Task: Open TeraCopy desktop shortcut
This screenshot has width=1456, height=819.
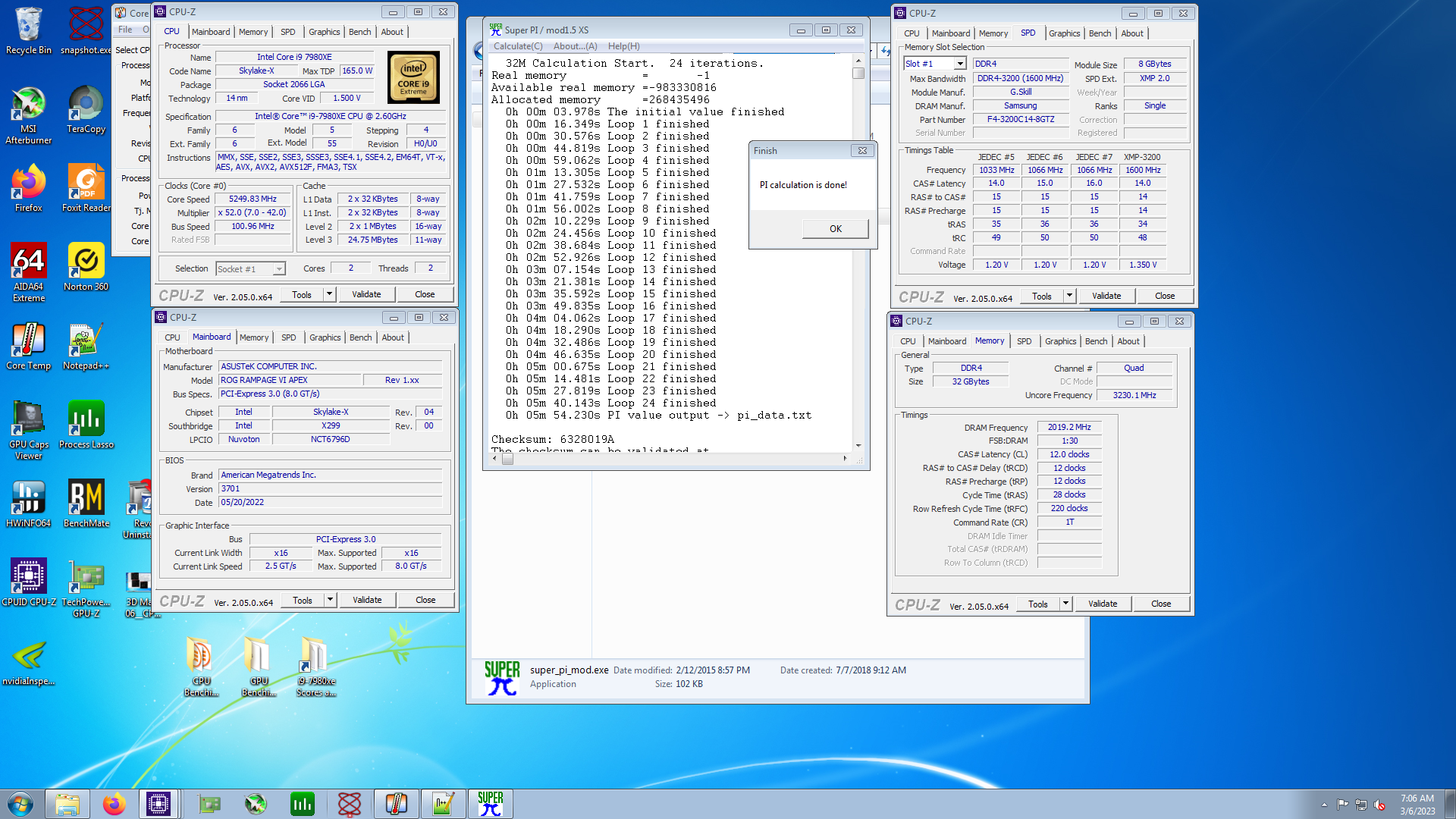Action: [86, 110]
